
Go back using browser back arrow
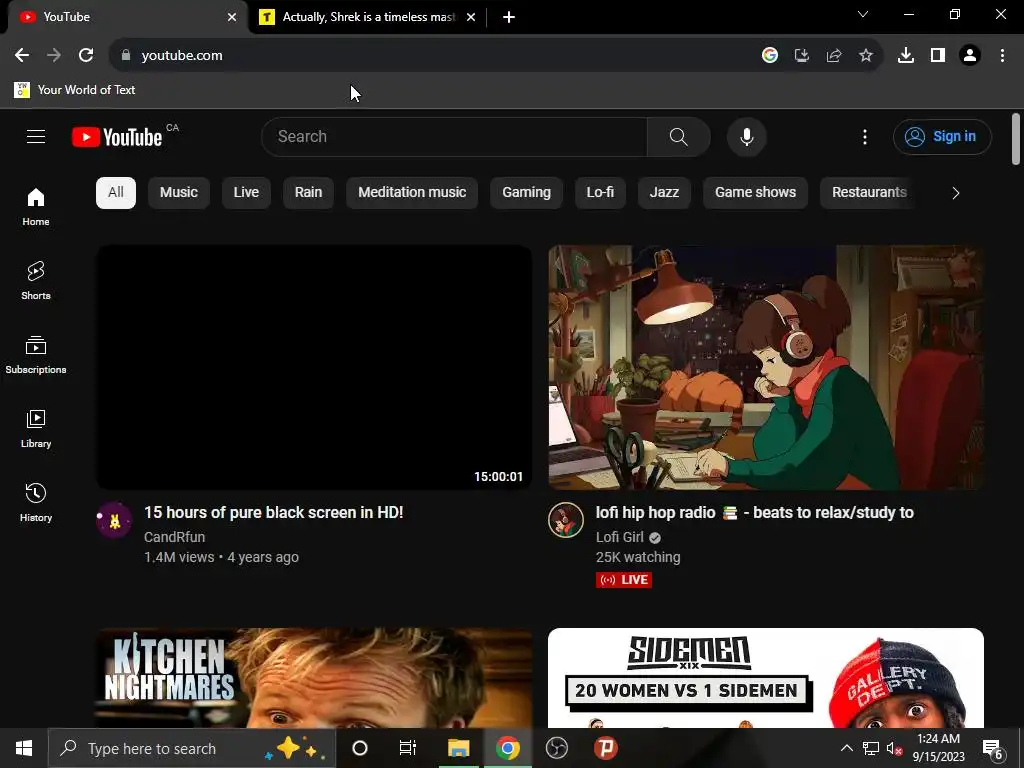(x=22, y=56)
